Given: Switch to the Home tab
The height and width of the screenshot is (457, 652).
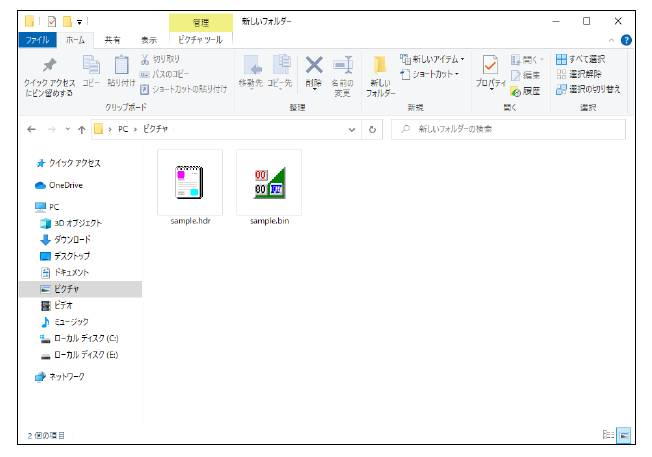Looking at the screenshot, I should click(75, 40).
